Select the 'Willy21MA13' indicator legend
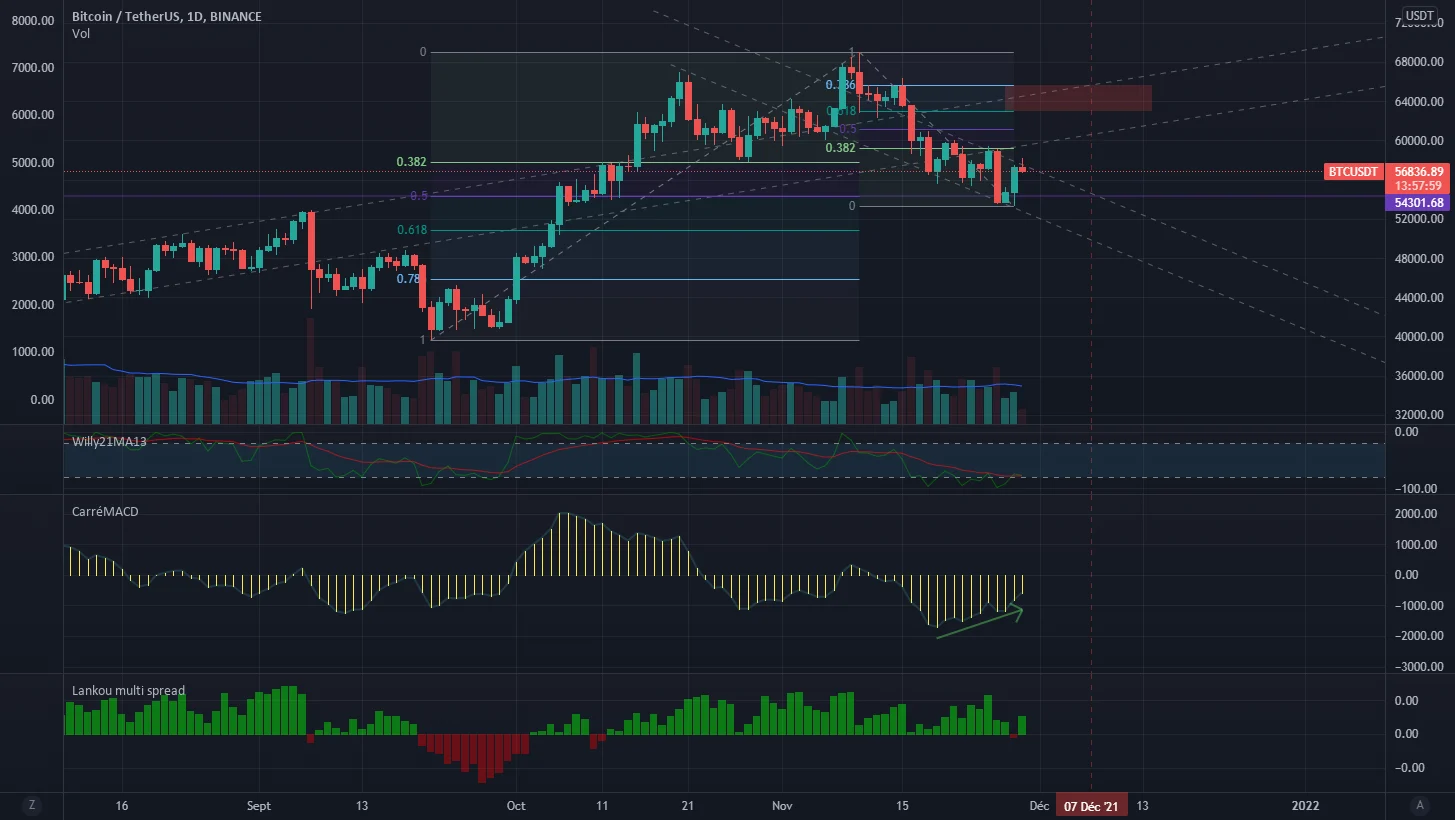1455x820 pixels. coord(110,441)
